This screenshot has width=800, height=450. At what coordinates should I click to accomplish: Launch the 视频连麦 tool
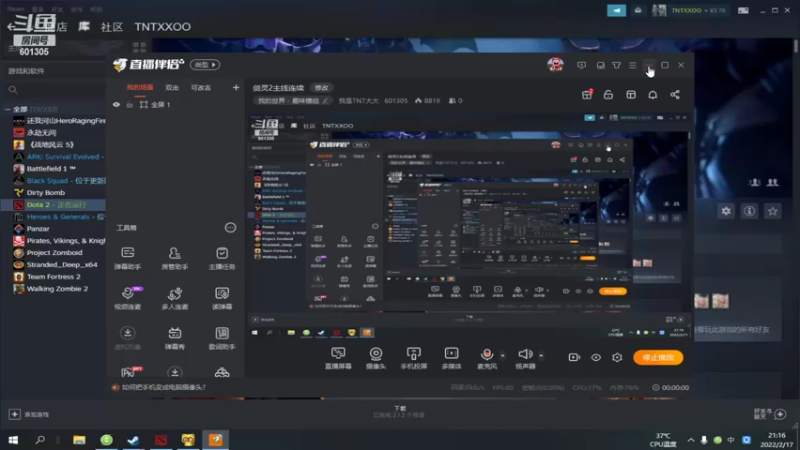pos(128,297)
